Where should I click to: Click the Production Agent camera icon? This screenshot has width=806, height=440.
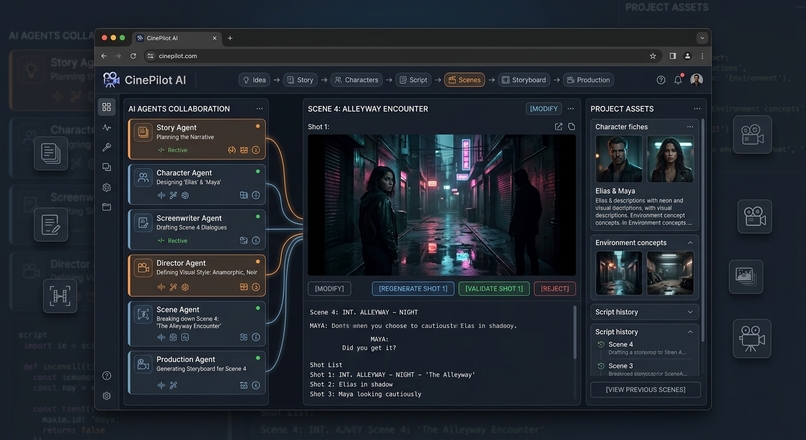[x=143, y=364]
